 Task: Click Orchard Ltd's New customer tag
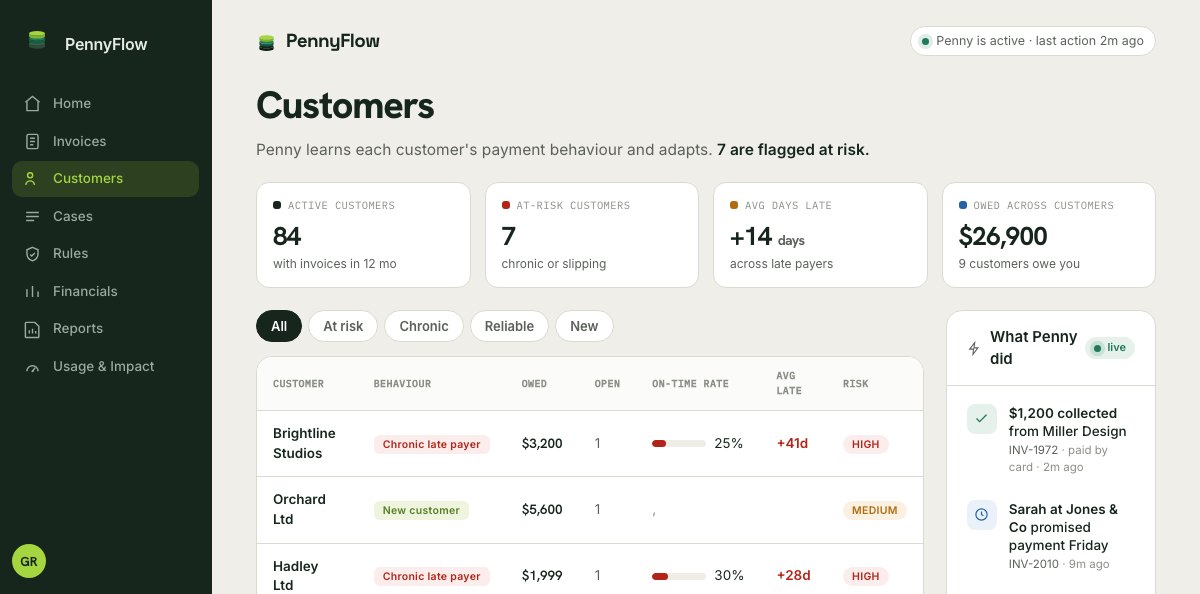(x=421, y=510)
